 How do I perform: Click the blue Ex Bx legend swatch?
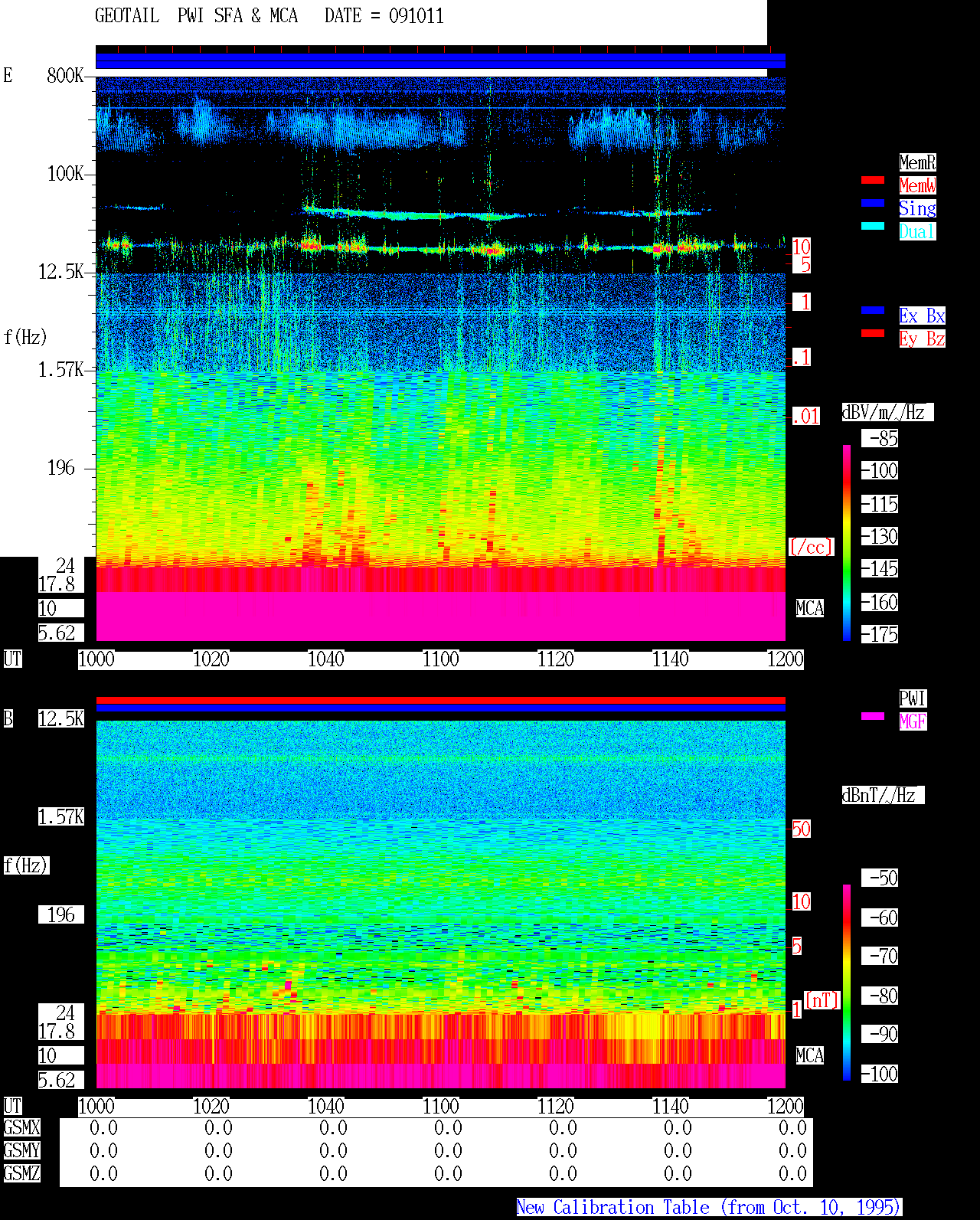[x=873, y=310]
